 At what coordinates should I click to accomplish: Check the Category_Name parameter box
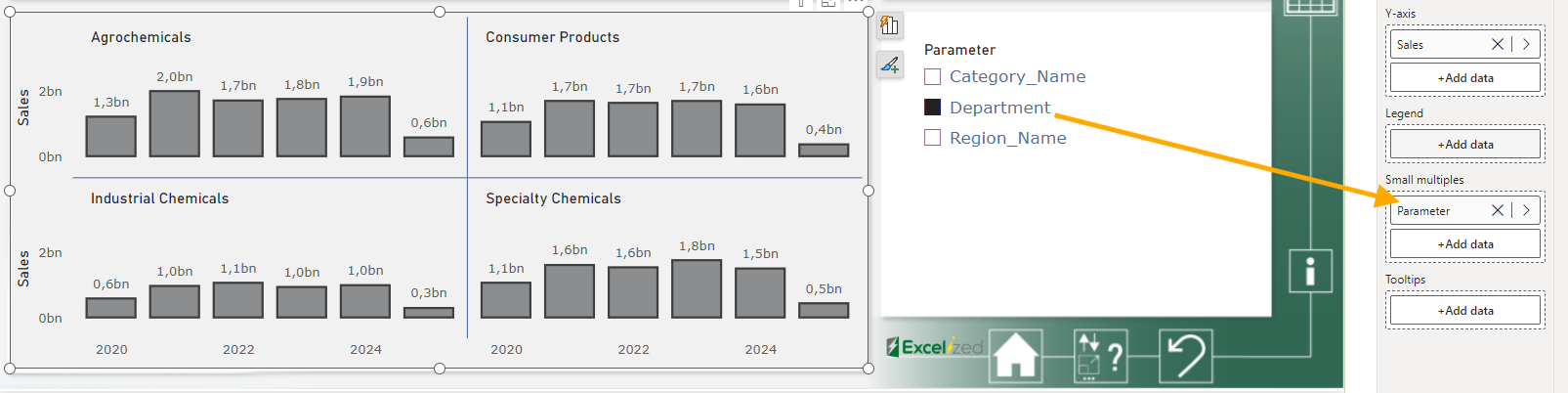[x=933, y=76]
